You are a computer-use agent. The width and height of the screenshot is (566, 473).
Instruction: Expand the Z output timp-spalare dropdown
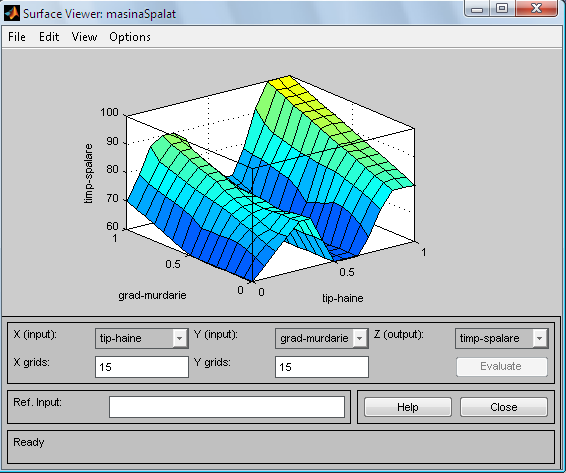(x=540, y=338)
